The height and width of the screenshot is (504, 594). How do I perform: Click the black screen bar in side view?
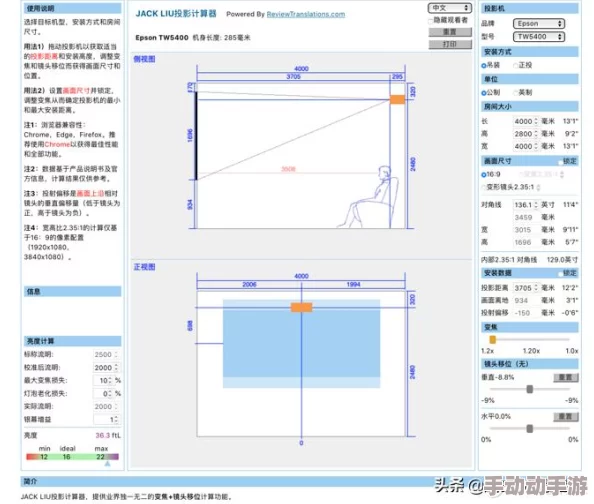pyautogui.click(x=196, y=136)
